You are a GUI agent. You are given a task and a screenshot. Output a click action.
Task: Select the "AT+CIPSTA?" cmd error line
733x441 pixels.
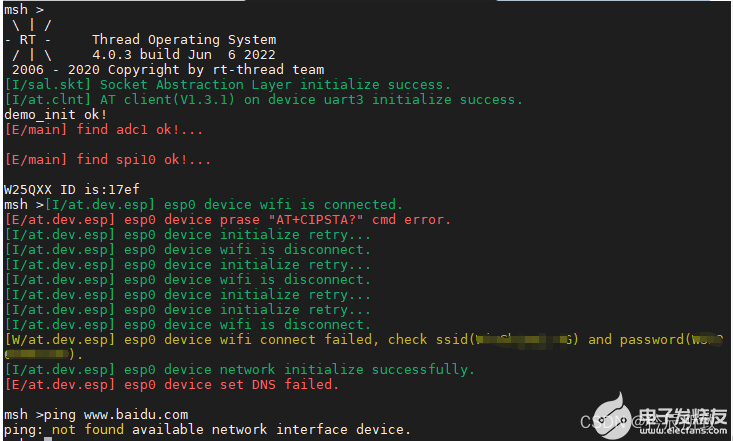(x=228, y=219)
